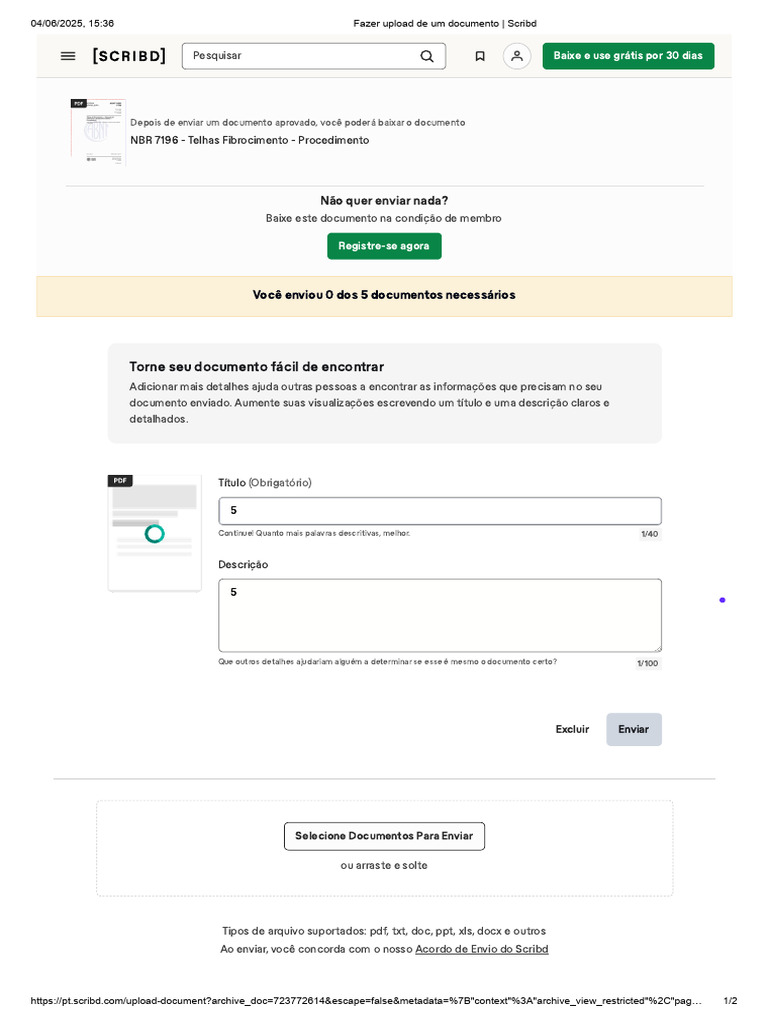The image size is (768, 1024).
Task: Open the hamburger menu
Action: tap(68, 56)
